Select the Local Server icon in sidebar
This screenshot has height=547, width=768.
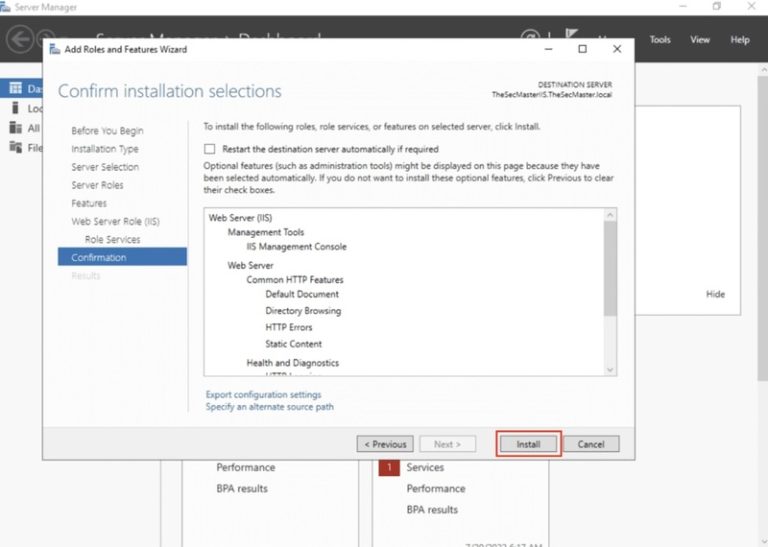(x=16, y=108)
